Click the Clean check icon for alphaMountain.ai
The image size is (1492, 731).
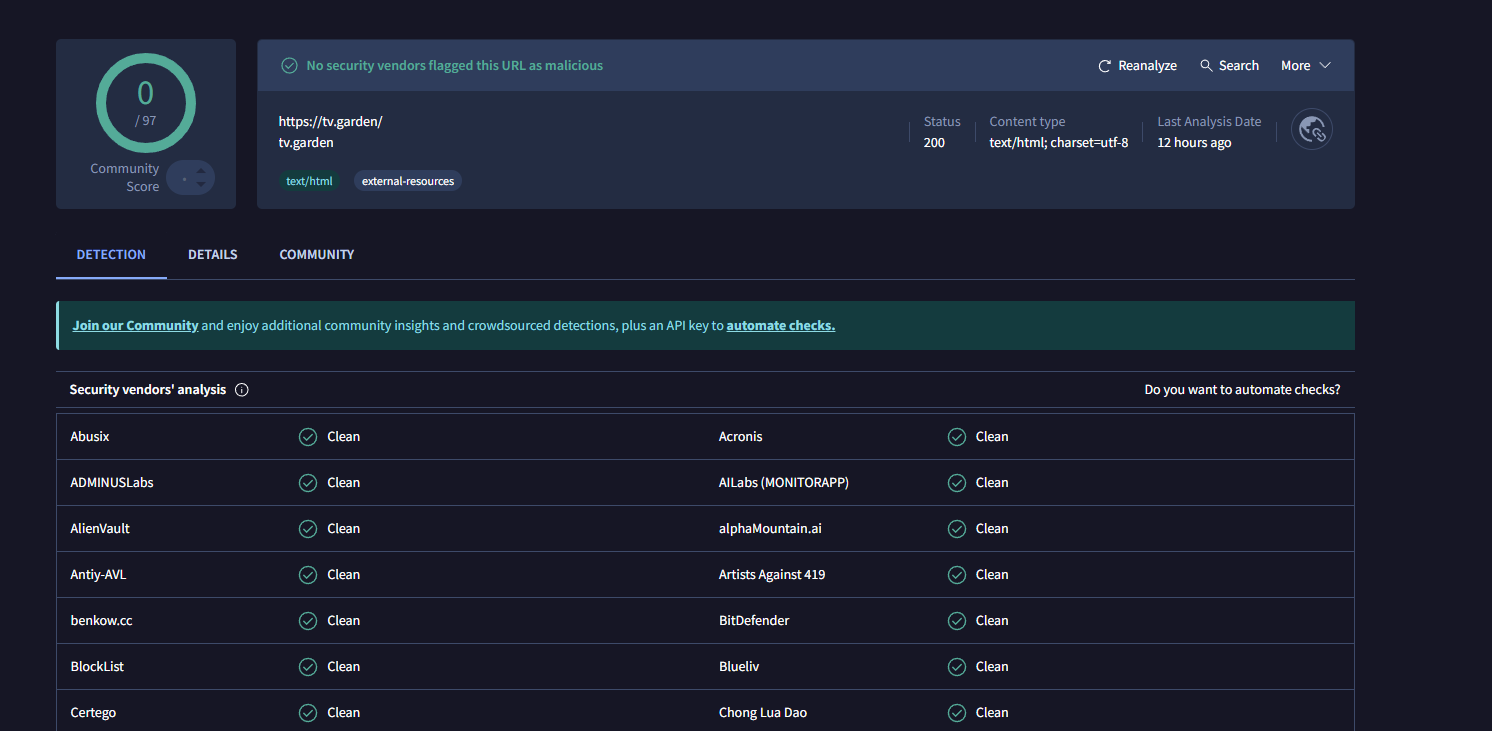click(957, 529)
